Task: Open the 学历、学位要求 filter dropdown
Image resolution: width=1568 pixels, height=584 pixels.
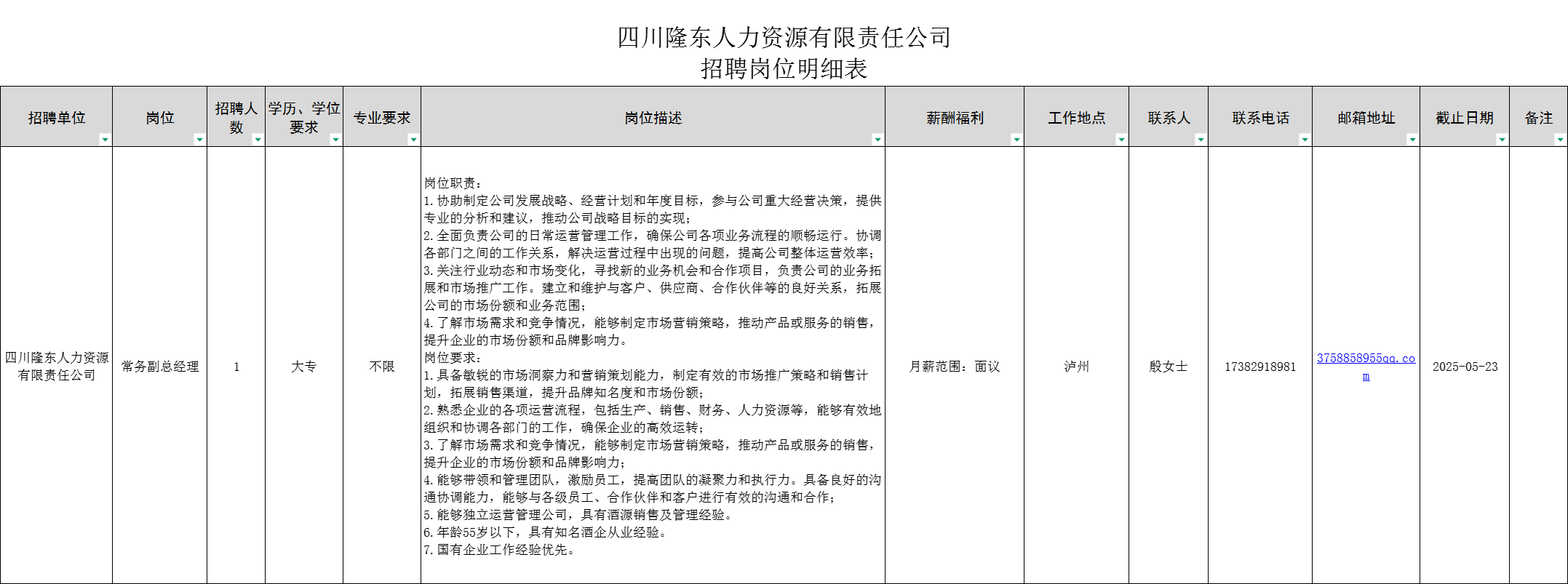Action: [x=335, y=140]
